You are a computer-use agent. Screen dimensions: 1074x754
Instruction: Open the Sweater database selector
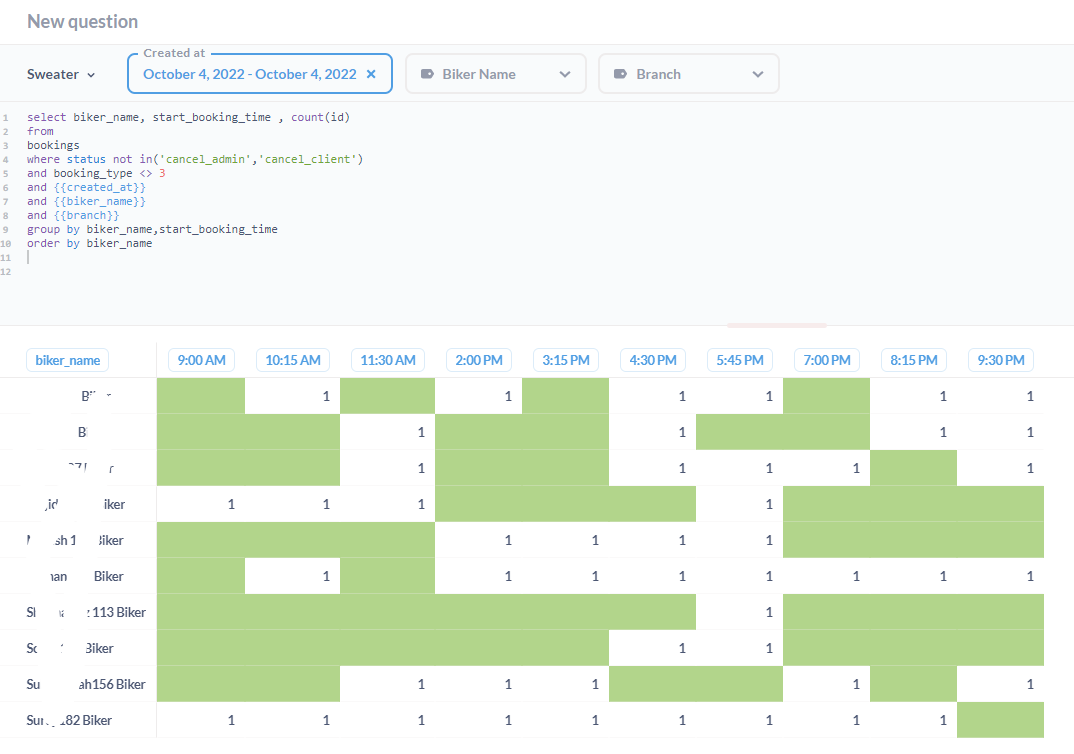[x=61, y=74]
